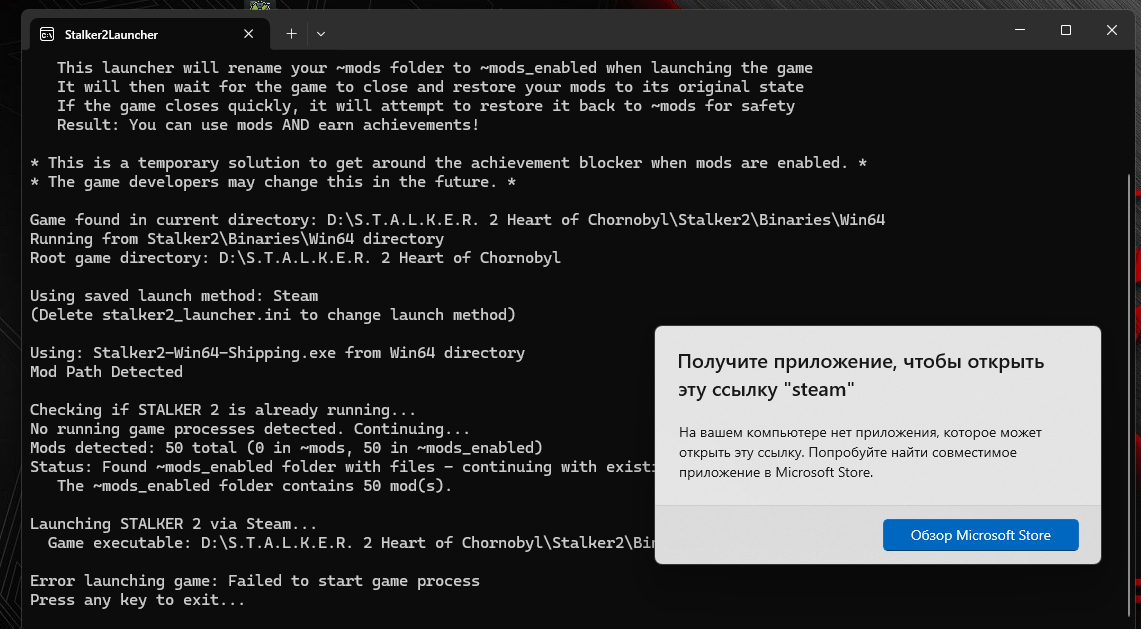Minimize the terminal window

coord(1019,30)
